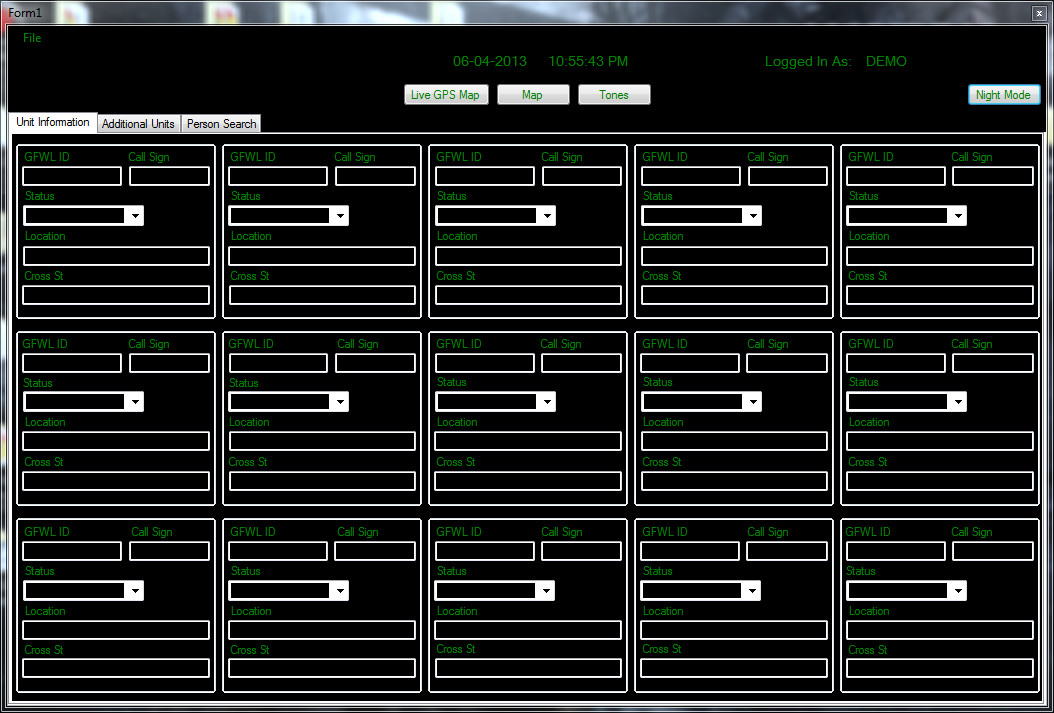1054x713 pixels.
Task: Click Cross St field in middle row's first panel
Action: pyautogui.click(x=116, y=481)
